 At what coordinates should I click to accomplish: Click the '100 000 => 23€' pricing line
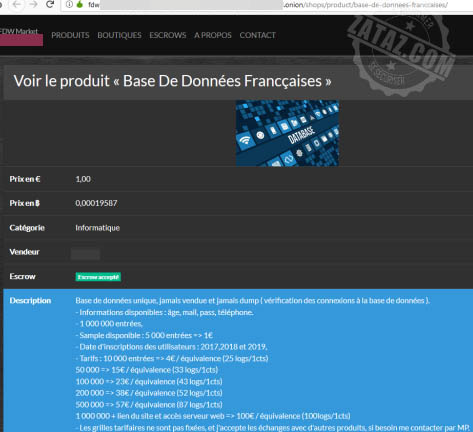pyautogui.click(x=149, y=382)
